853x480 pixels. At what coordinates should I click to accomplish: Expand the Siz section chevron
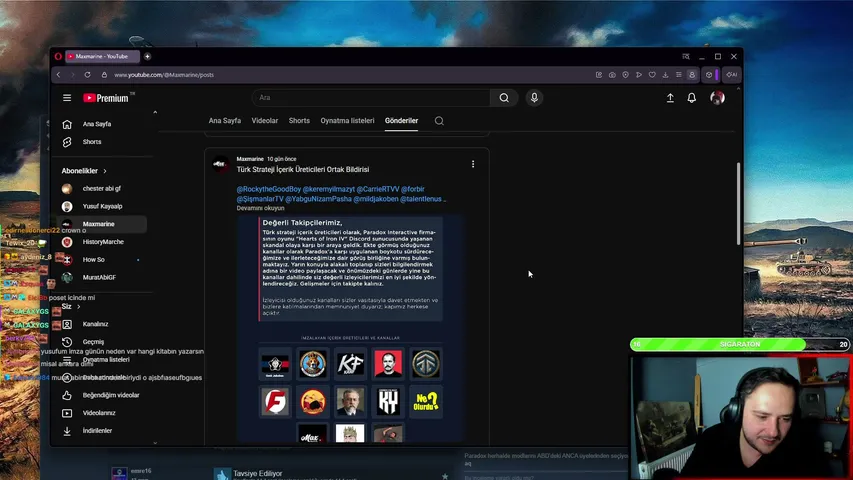(79, 306)
